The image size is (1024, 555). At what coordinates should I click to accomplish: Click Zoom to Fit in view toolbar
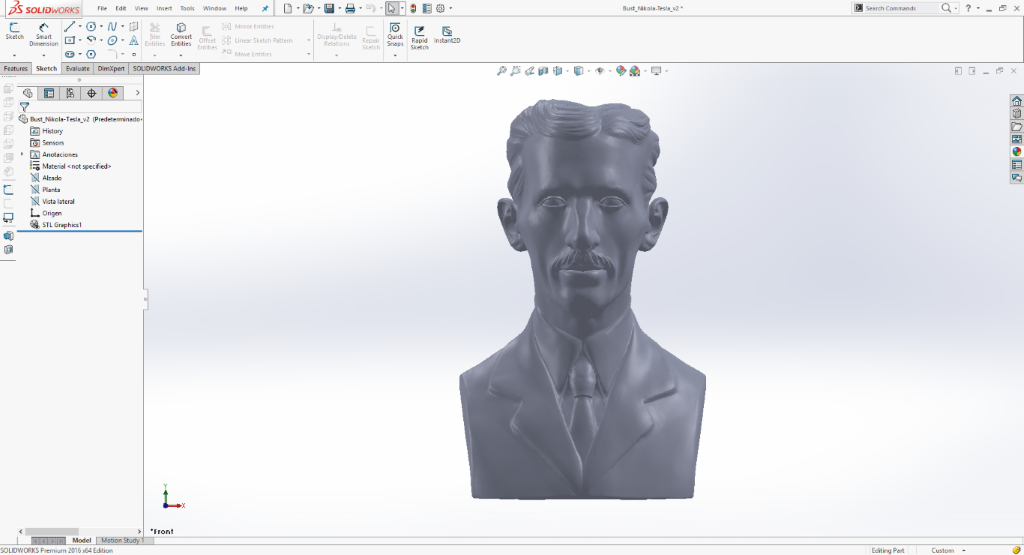502,71
